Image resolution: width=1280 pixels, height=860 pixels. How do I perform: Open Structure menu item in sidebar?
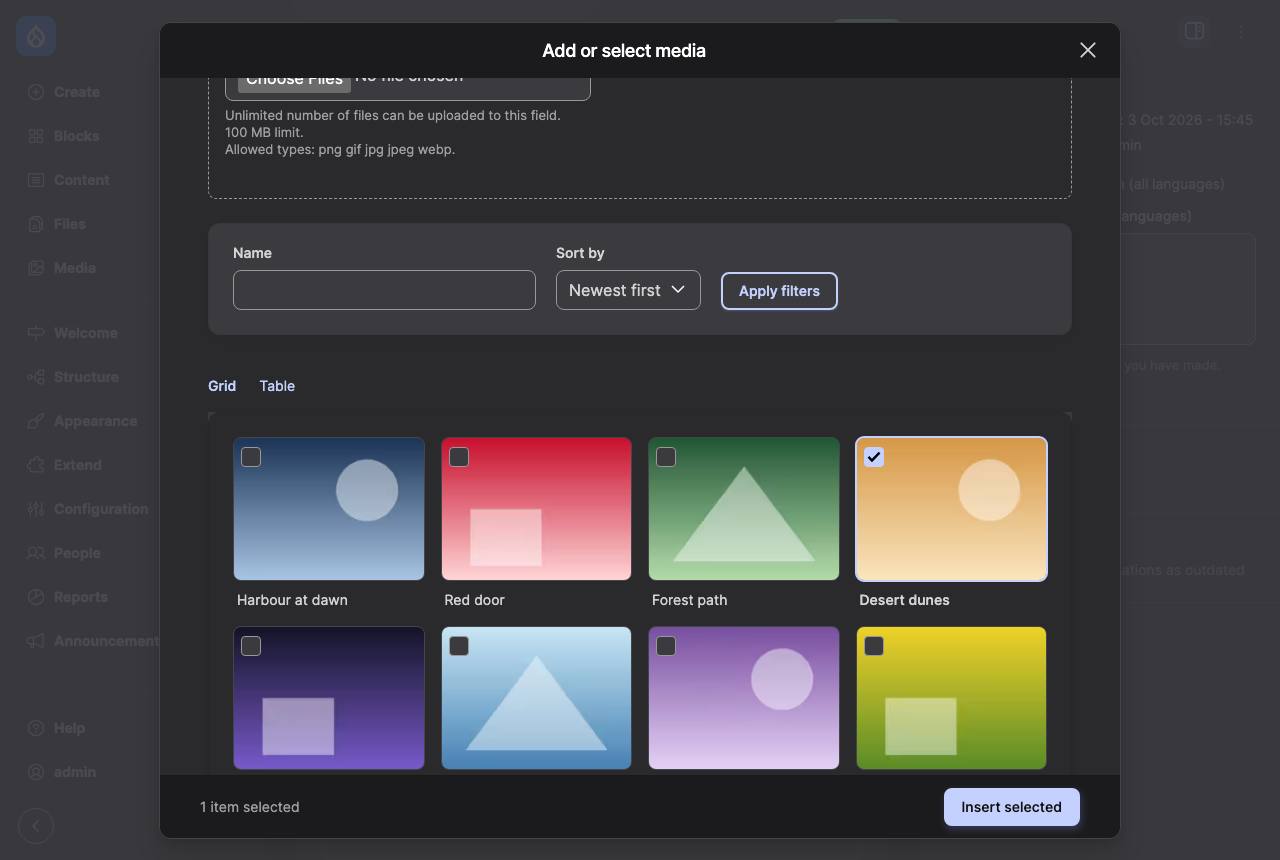[x=88, y=377]
